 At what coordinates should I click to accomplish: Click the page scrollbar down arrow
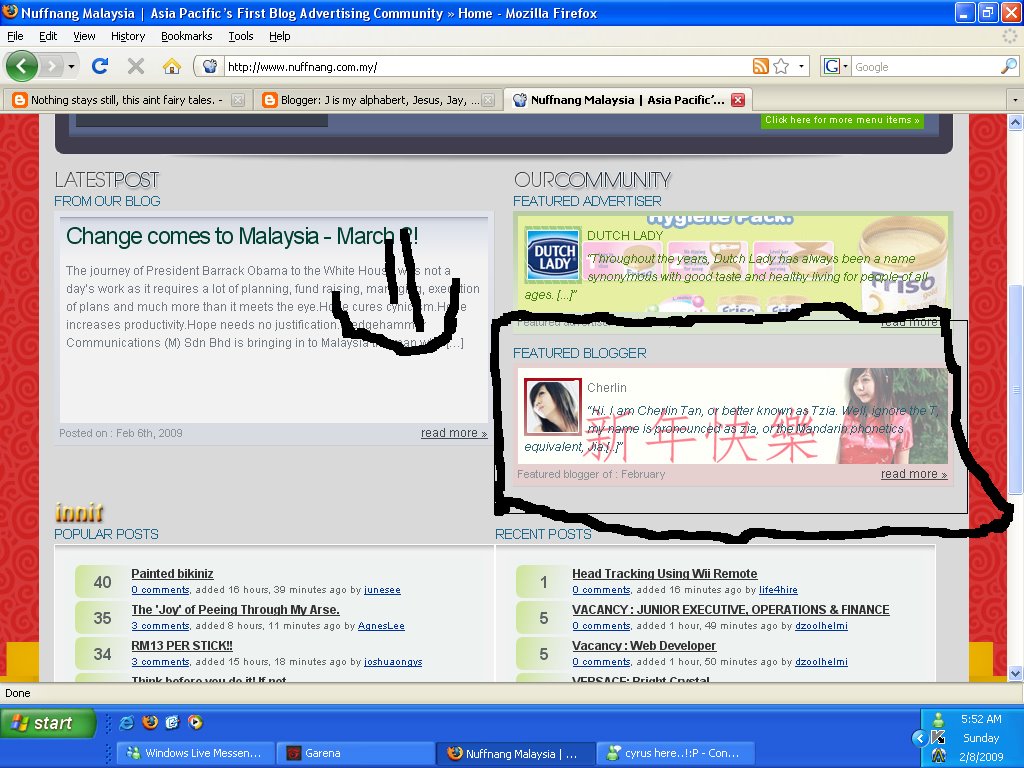pyautogui.click(x=1015, y=673)
